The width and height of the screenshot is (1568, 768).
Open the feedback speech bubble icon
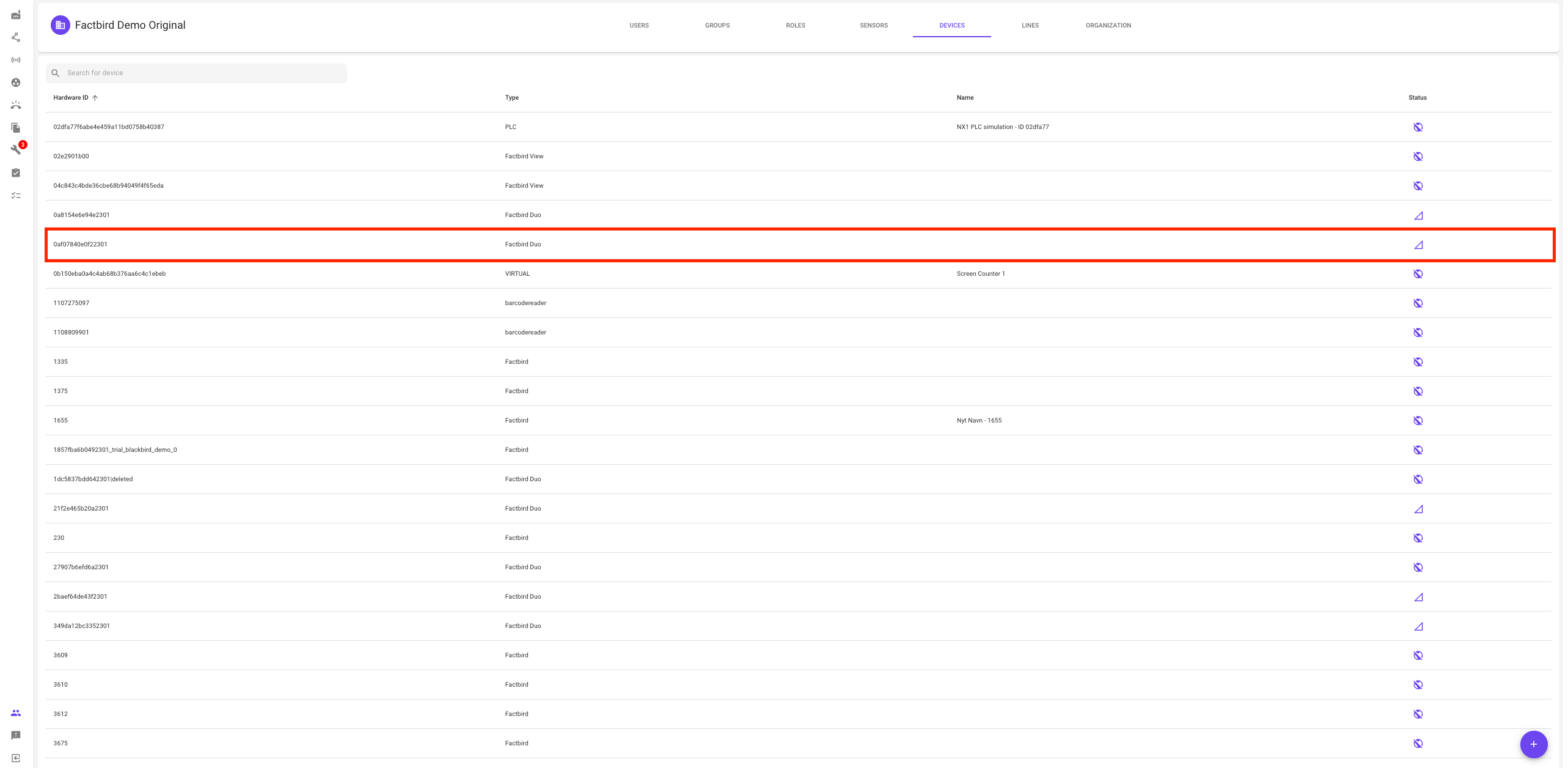16,736
